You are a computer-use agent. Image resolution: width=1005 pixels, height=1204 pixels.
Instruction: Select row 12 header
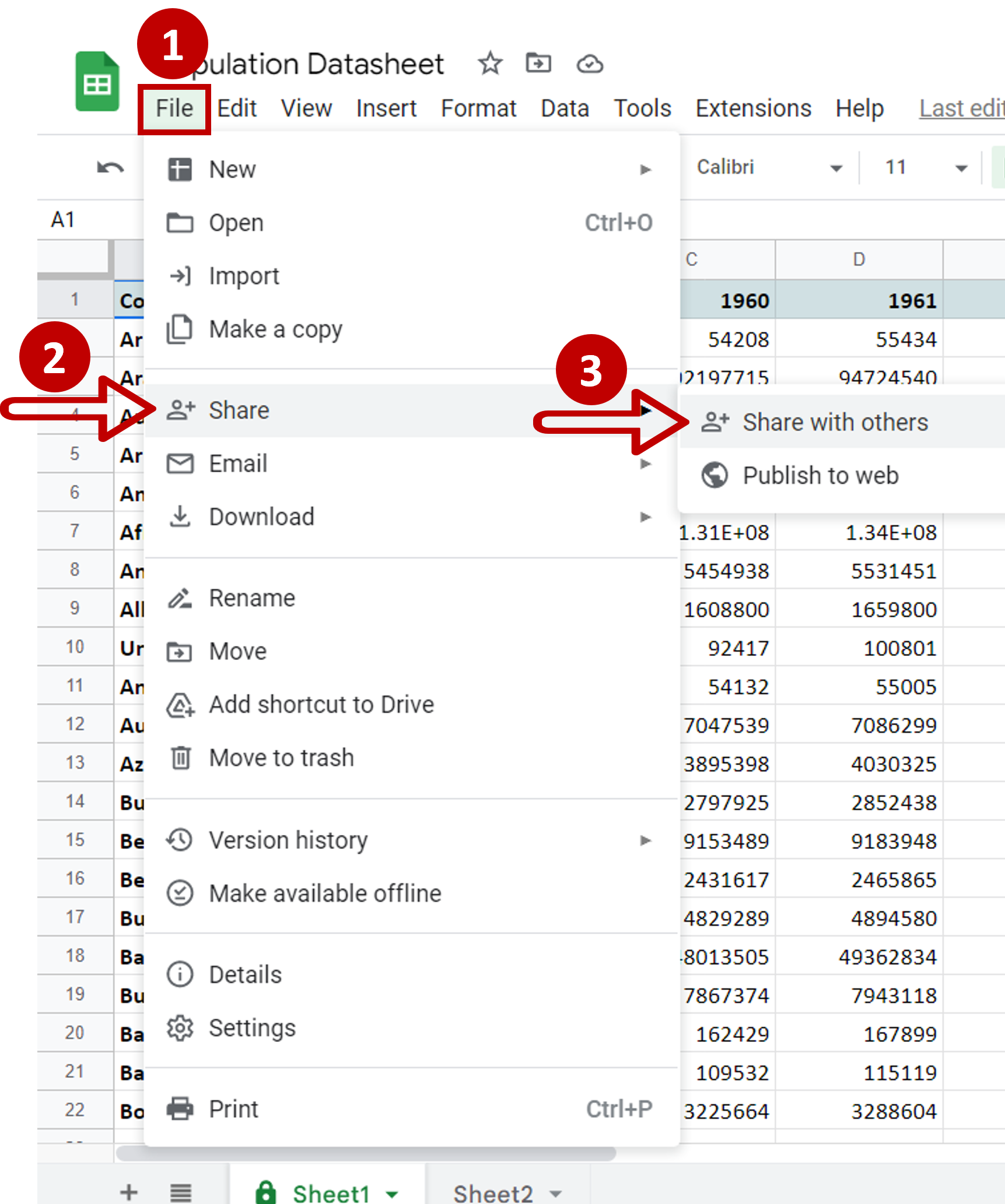click(75, 724)
